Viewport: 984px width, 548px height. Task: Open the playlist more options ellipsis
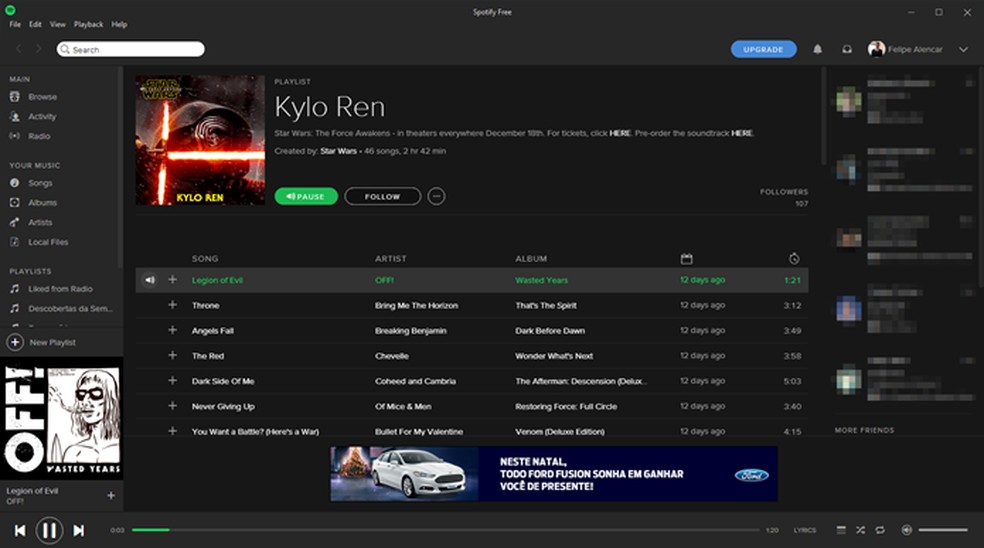coord(436,196)
